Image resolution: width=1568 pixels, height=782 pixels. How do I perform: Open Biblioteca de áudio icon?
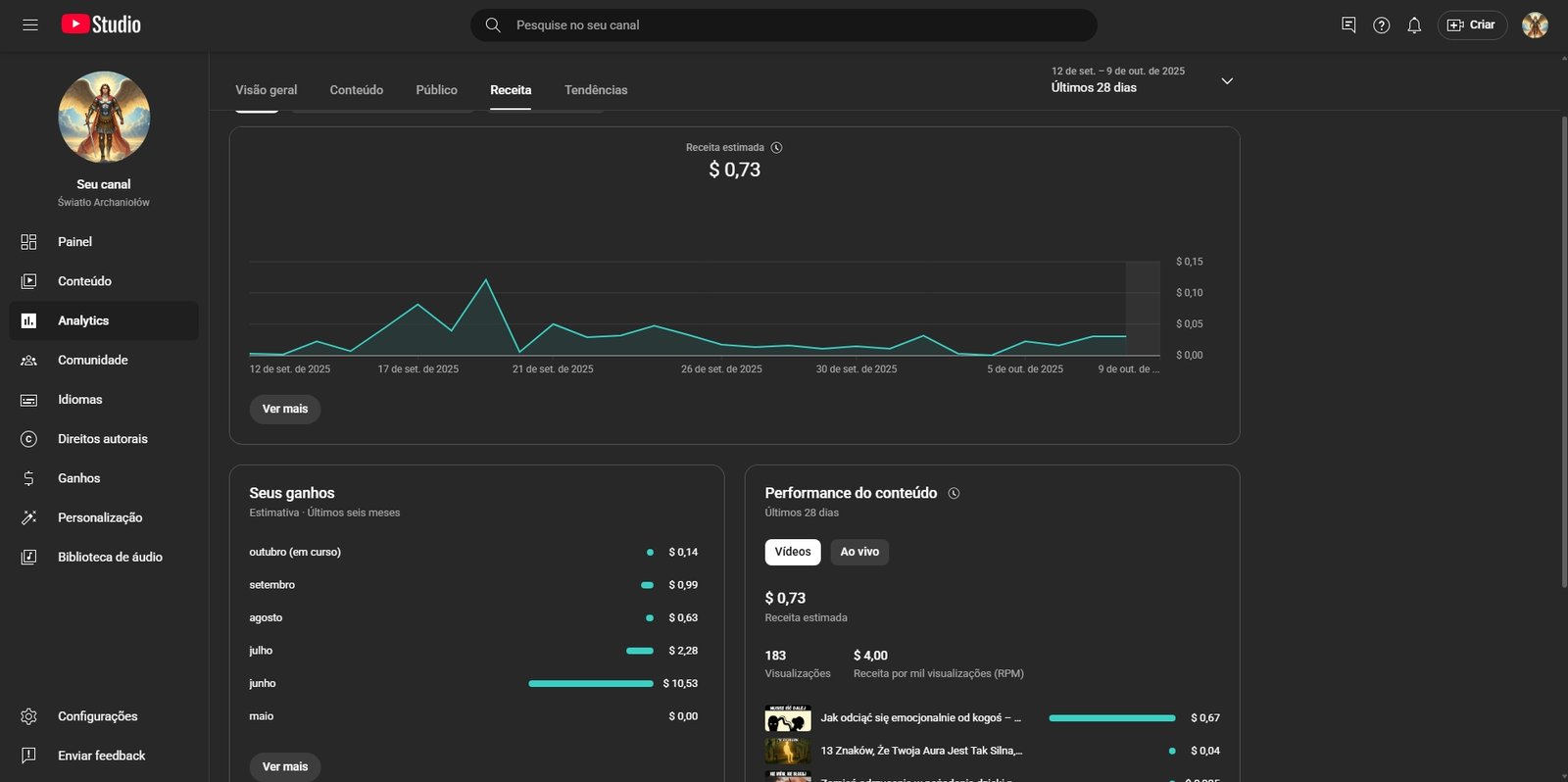pyautogui.click(x=29, y=557)
